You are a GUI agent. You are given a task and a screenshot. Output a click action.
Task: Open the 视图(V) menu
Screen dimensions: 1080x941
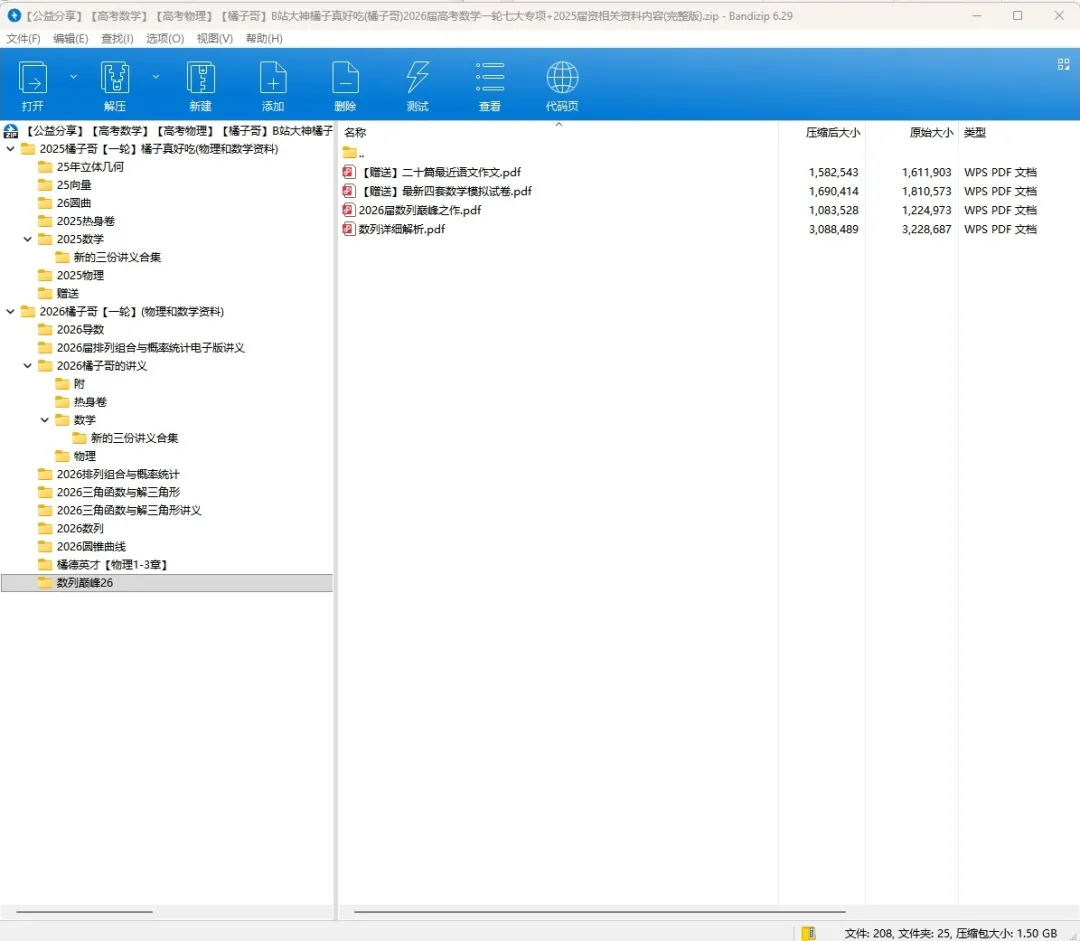(x=214, y=39)
